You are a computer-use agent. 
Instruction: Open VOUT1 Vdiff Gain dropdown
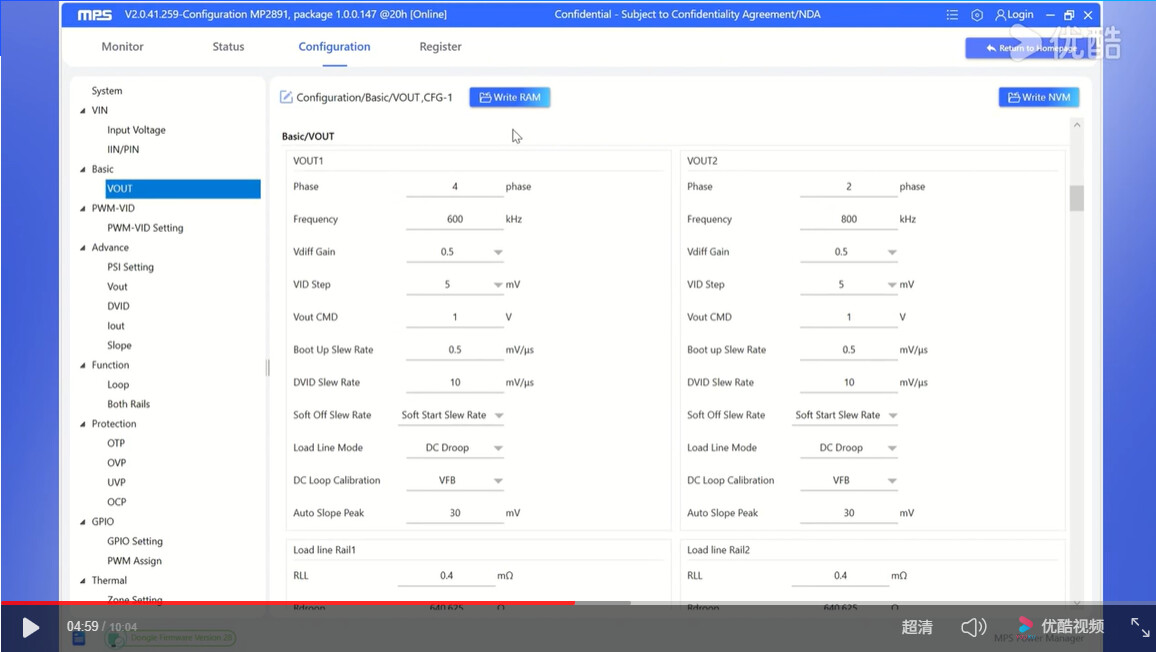click(497, 252)
